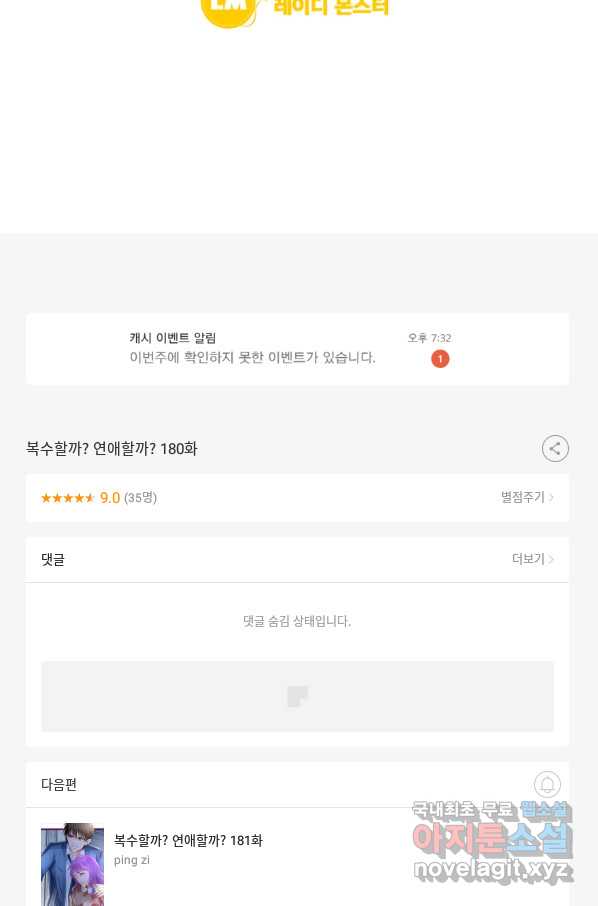Tap the 레이디 몬스터 brand text
The image size is (598, 906).
click(332, 8)
